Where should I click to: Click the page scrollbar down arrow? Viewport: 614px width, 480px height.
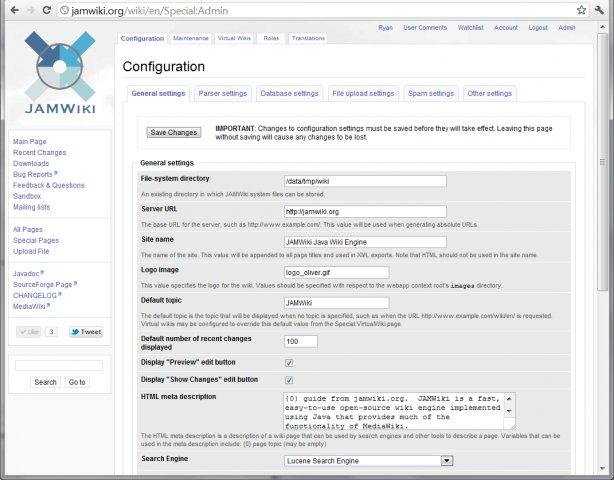603,468
